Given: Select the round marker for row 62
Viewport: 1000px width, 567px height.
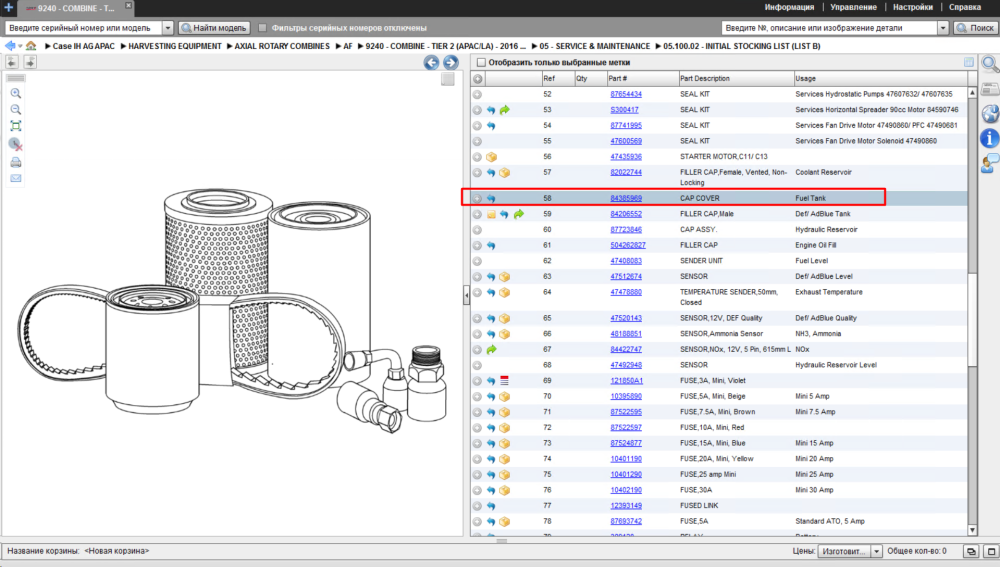Looking at the screenshot, I should coord(477,261).
